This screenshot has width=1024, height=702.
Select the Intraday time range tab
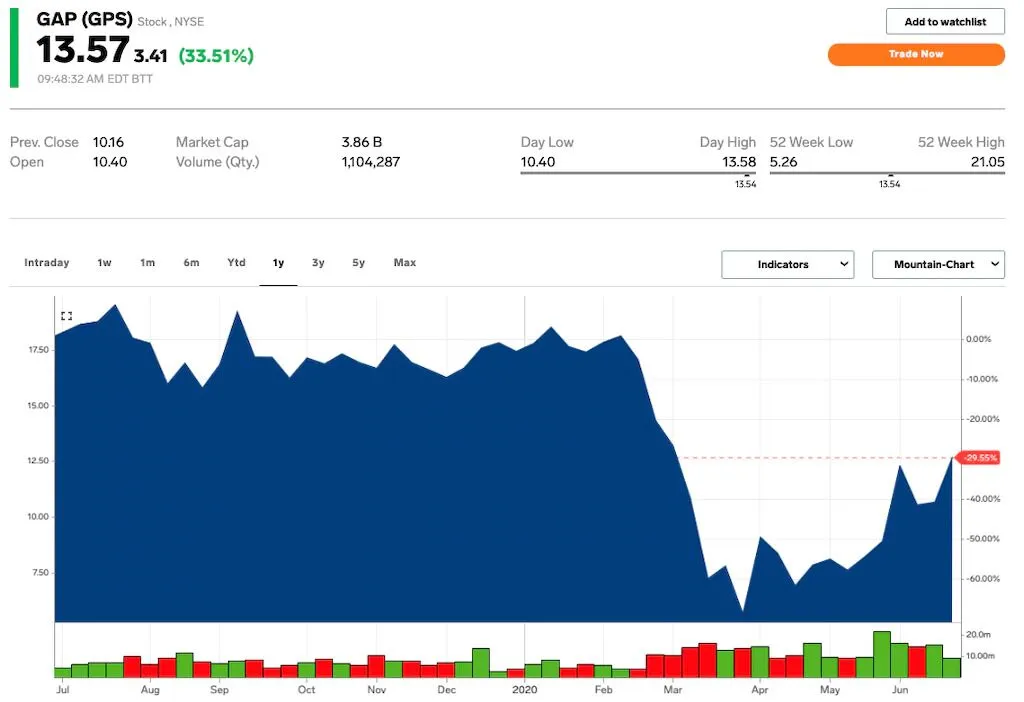point(46,263)
